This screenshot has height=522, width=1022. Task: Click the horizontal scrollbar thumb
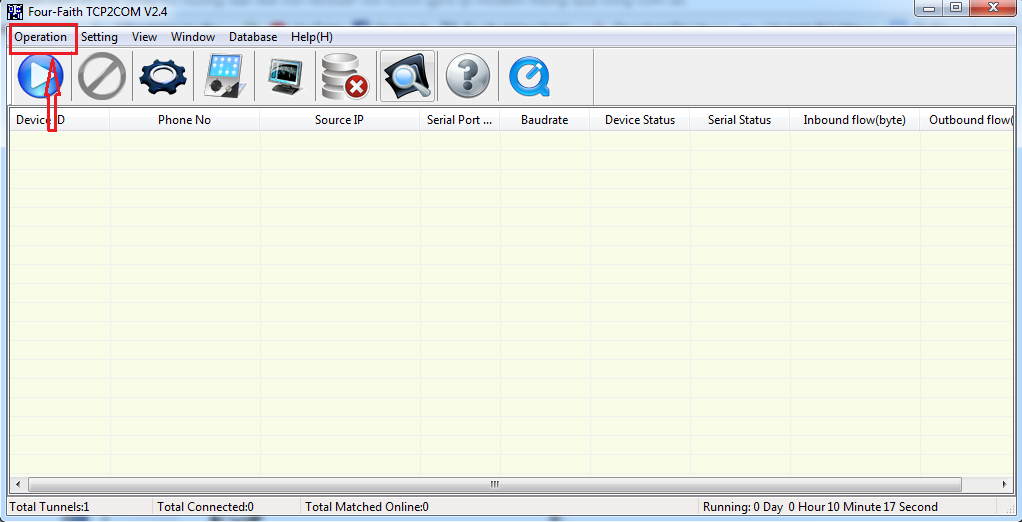point(494,484)
